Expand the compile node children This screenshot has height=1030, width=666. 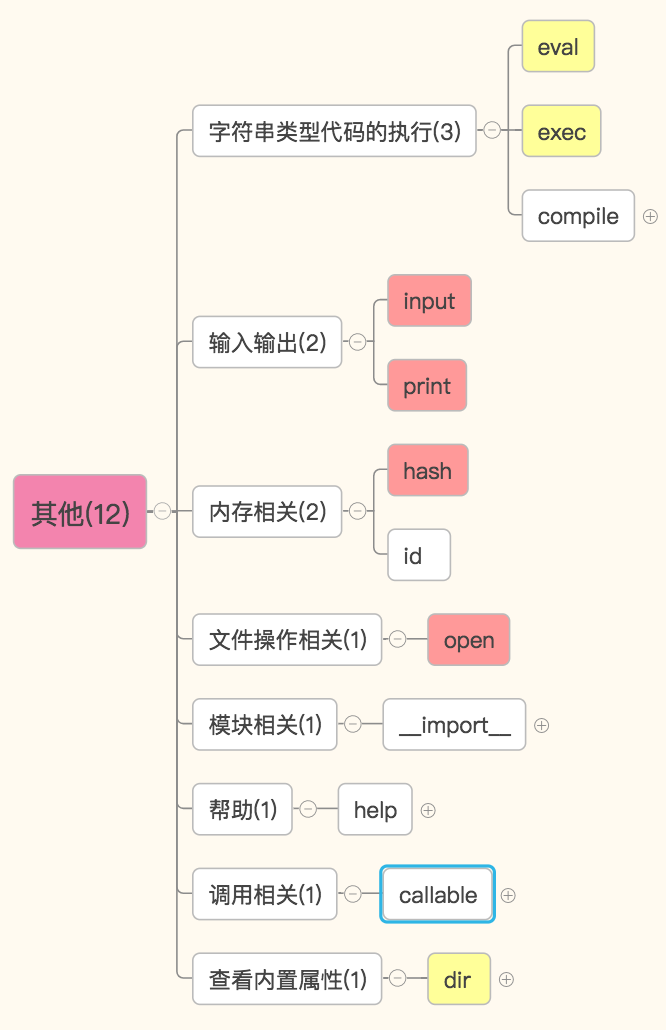pos(650,216)
